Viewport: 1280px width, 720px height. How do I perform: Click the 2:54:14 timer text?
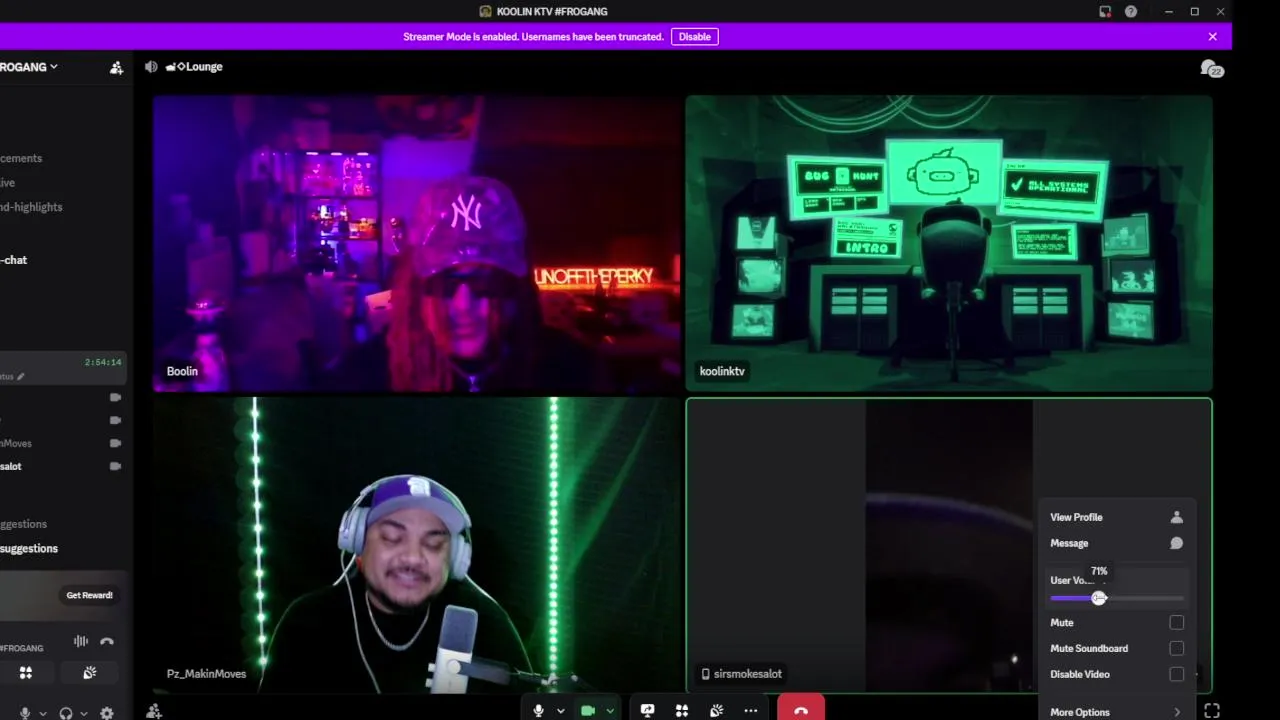103,362
